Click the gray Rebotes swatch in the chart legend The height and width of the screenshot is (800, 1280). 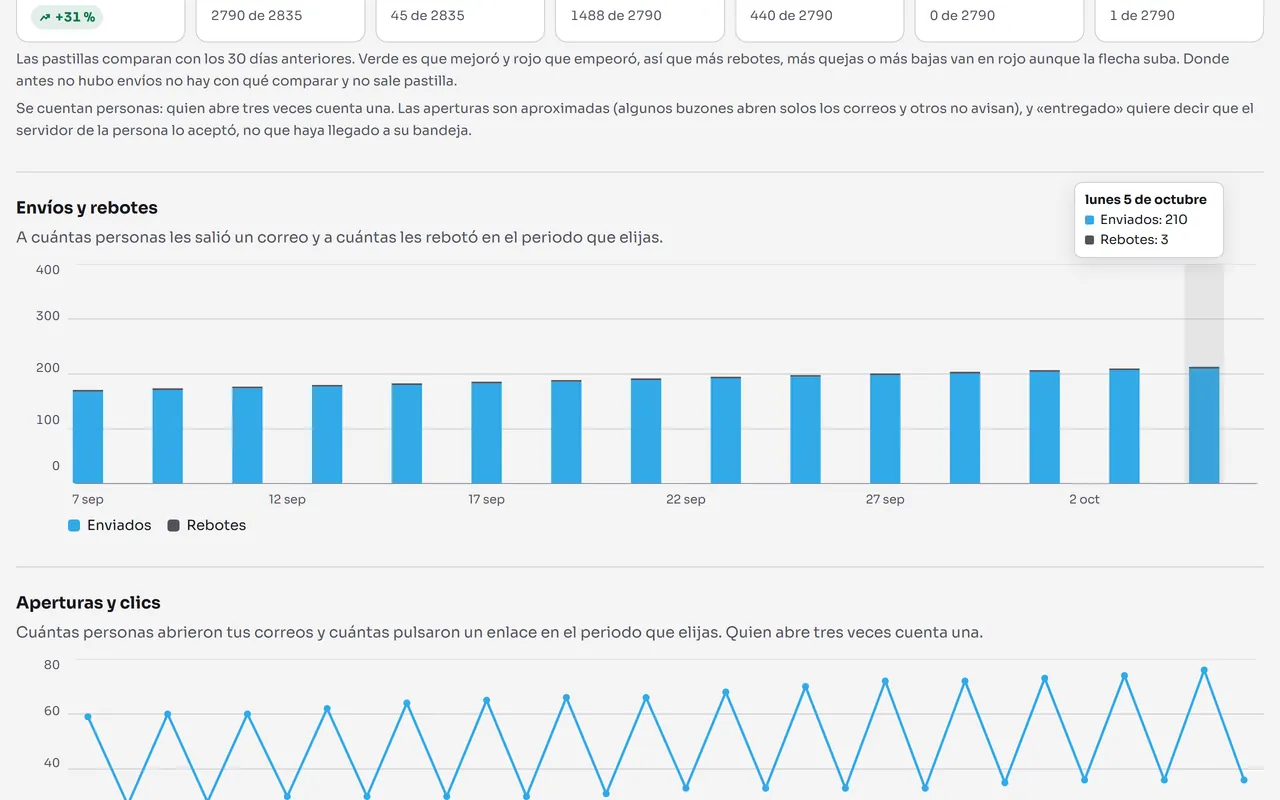(173, 526)
